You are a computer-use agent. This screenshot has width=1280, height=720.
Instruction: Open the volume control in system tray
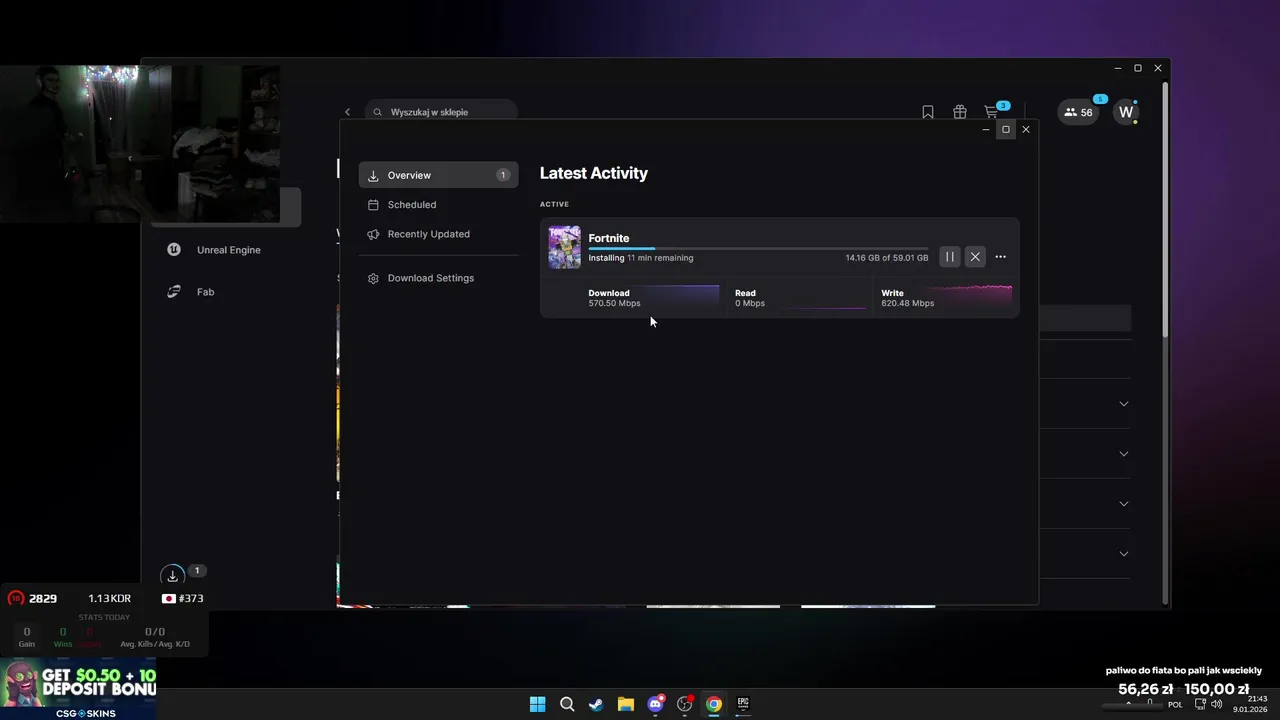point(1217,704)
